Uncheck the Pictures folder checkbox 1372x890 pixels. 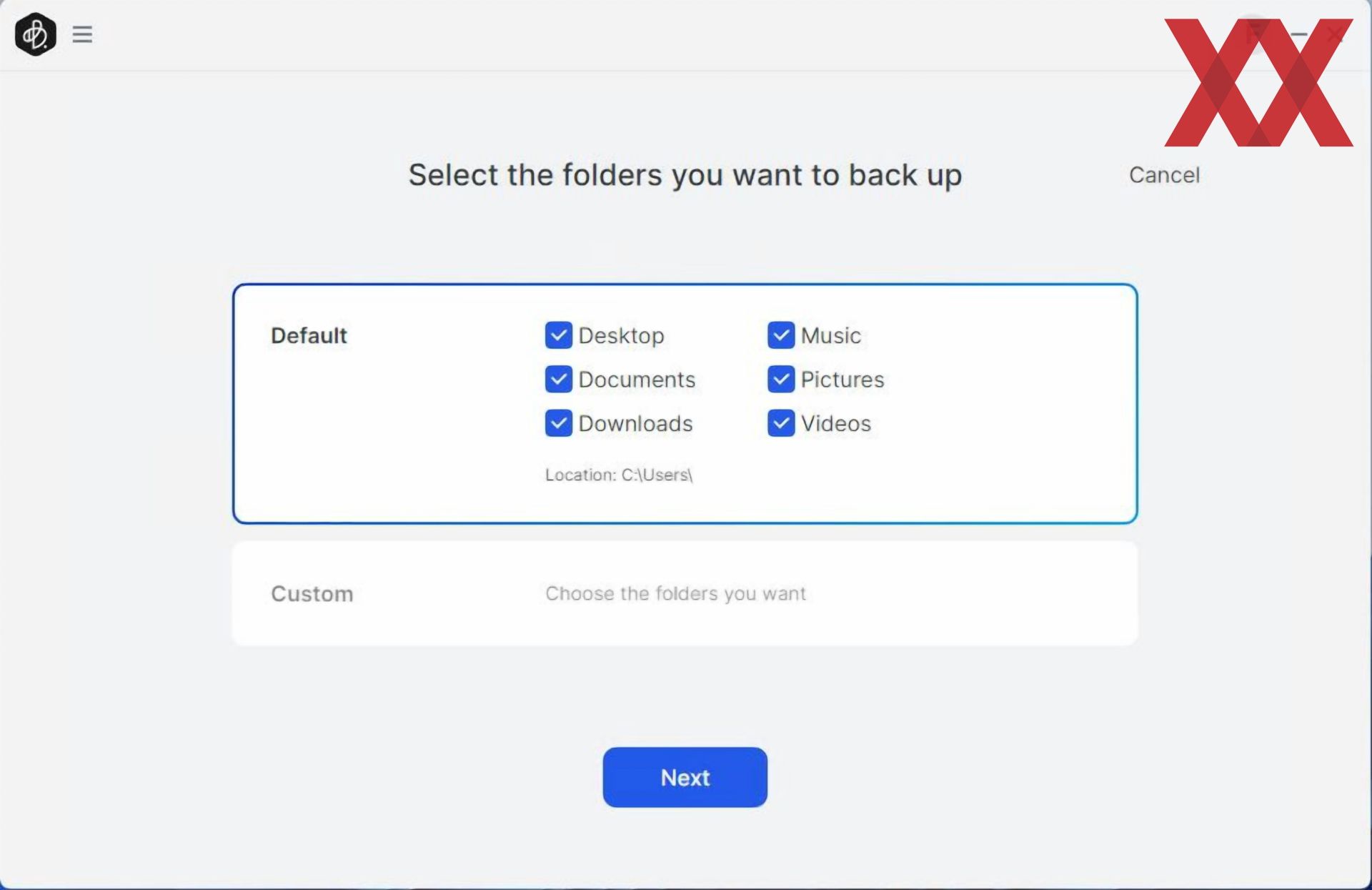click(x=781, y=379)
